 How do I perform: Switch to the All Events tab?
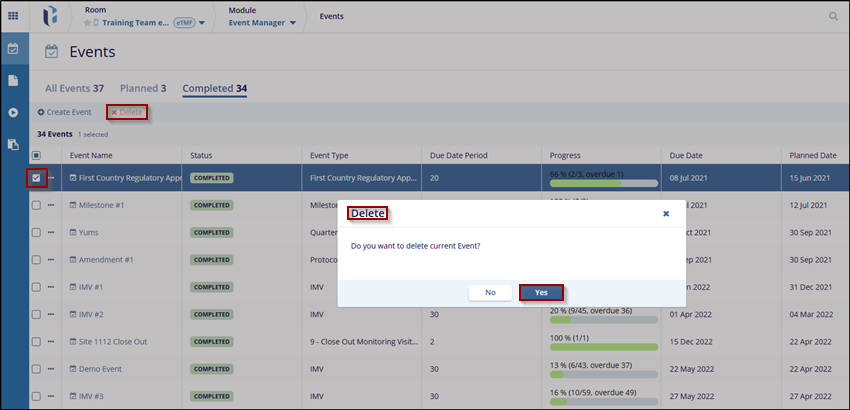click(x=74, y=88)
